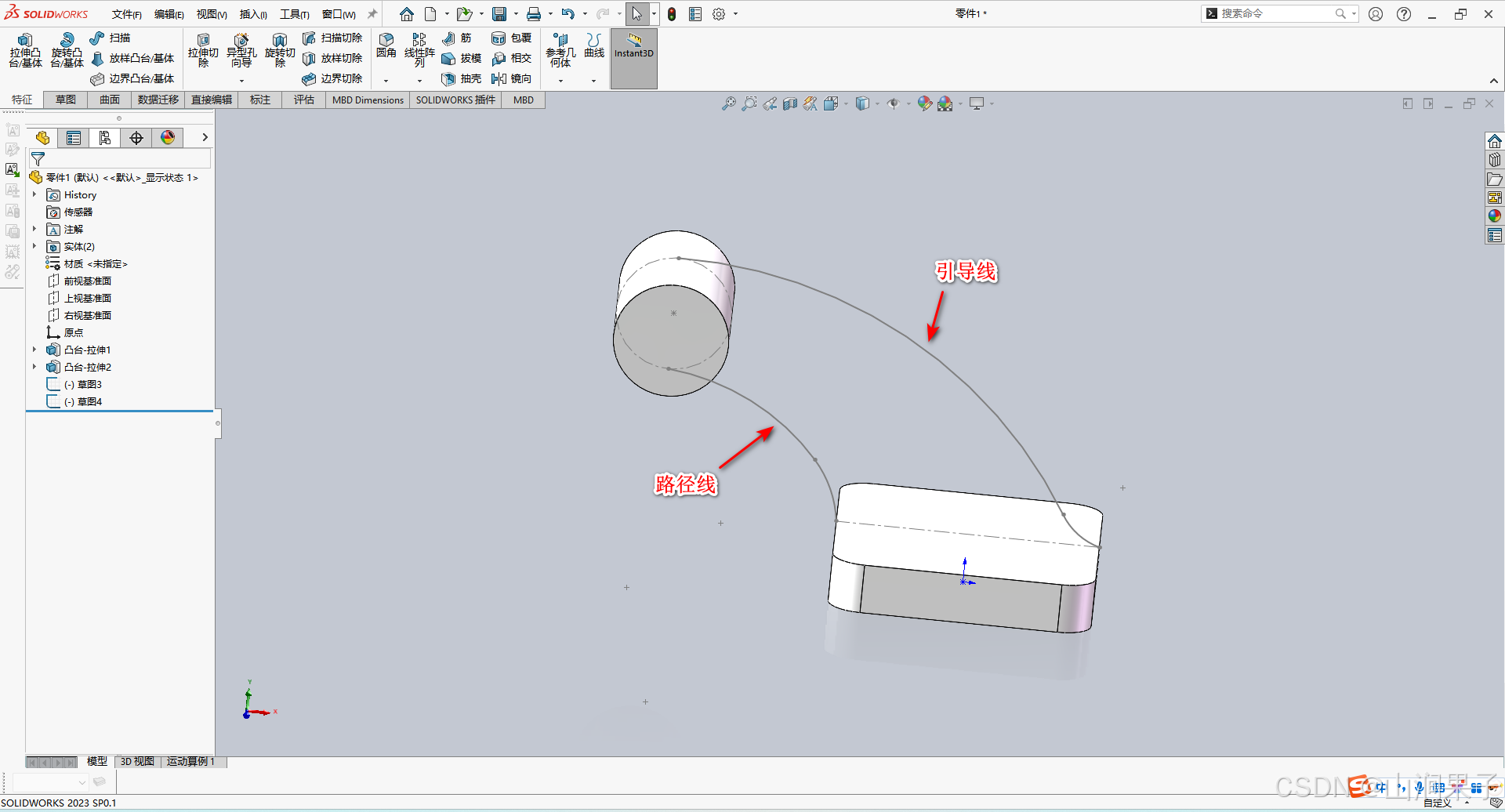
Task: Click inside the 搜索命令 search box
Action: tap(1278, 13)
